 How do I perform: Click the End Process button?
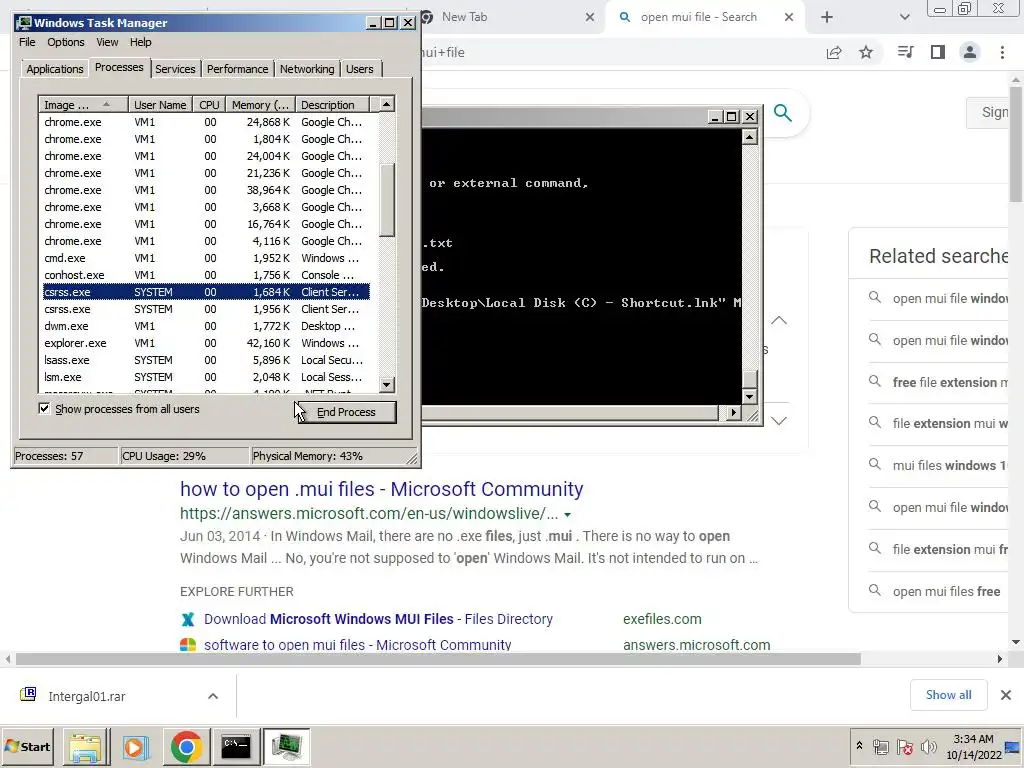pos(346,412)
